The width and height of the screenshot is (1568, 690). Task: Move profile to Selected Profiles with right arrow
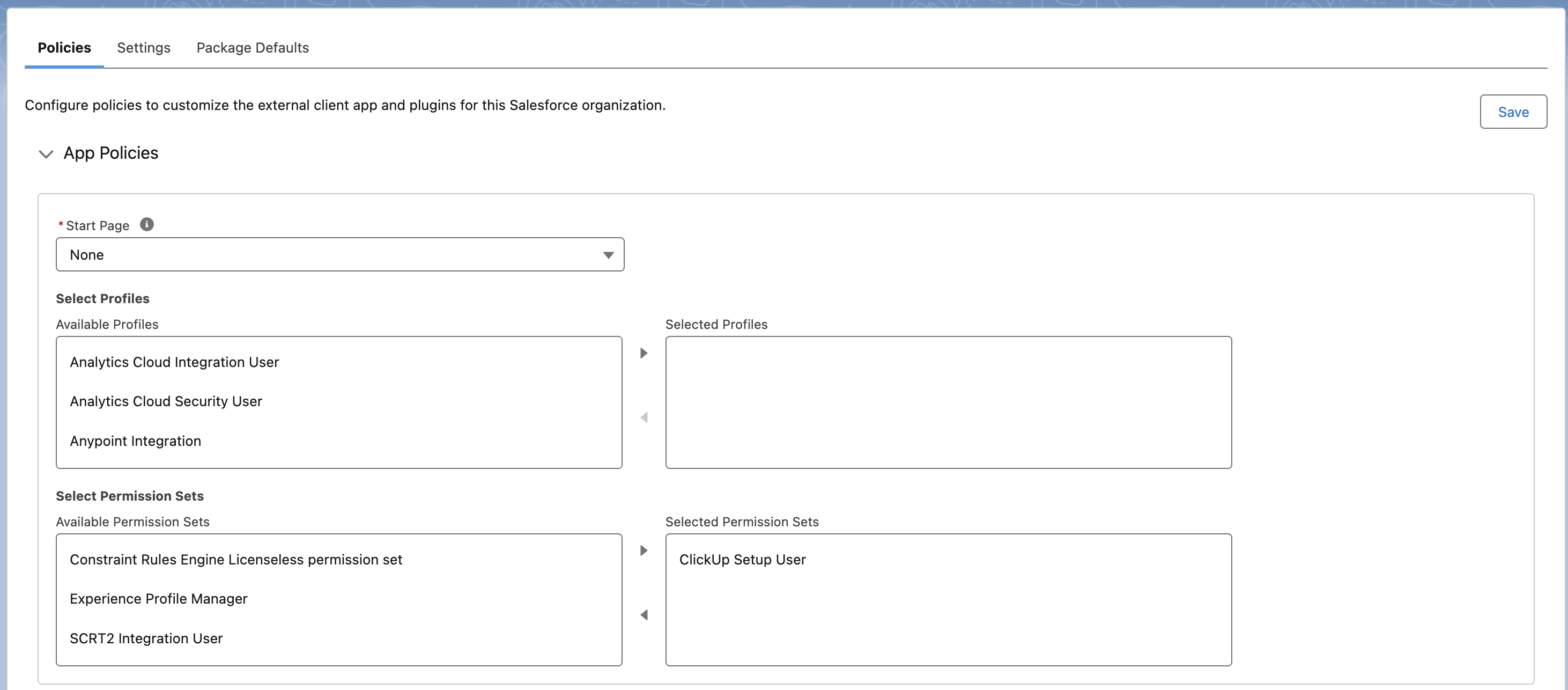click(644, 353)
